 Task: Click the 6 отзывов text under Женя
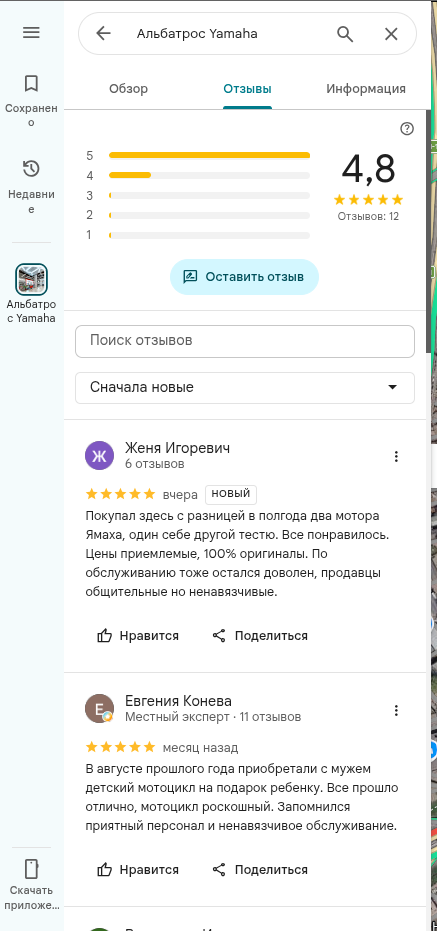(154, 464)
